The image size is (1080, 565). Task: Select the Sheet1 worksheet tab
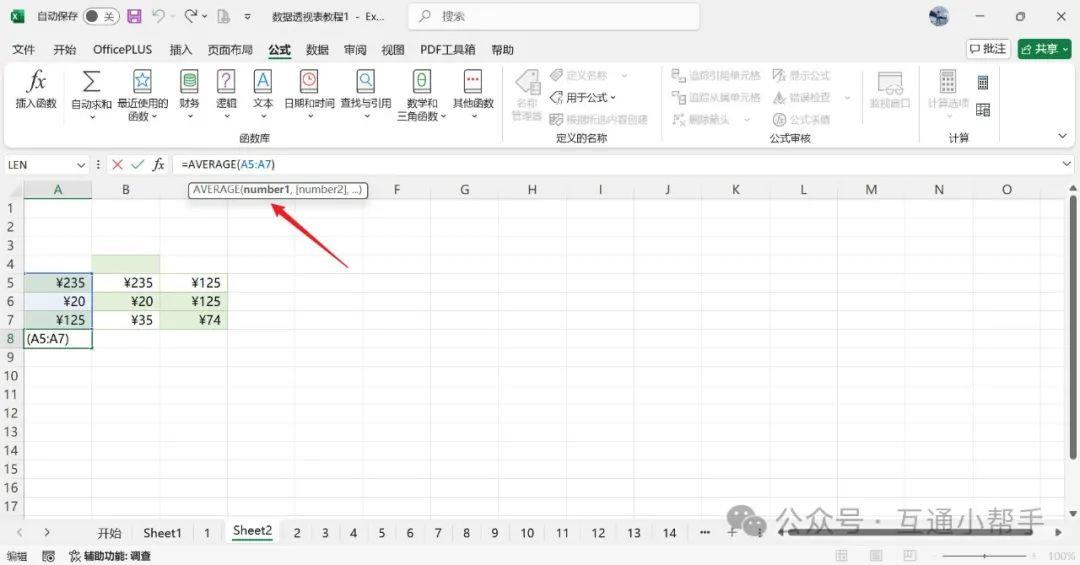coord(162,533)
